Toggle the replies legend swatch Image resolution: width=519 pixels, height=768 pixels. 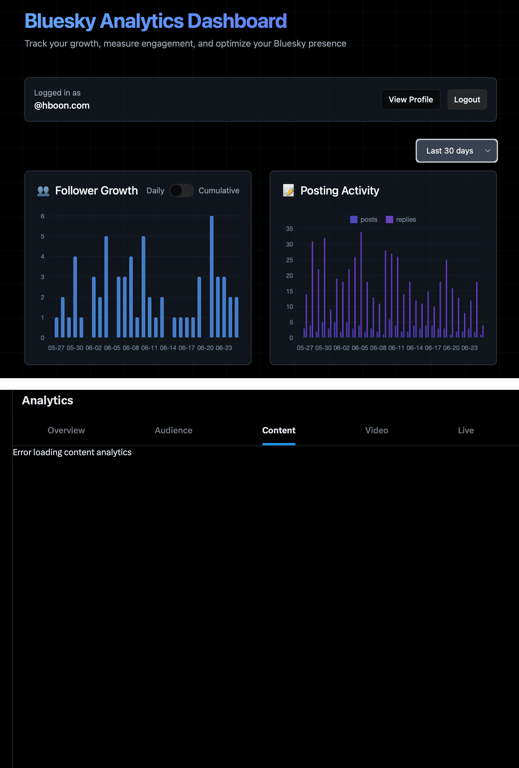coord(389,219)
